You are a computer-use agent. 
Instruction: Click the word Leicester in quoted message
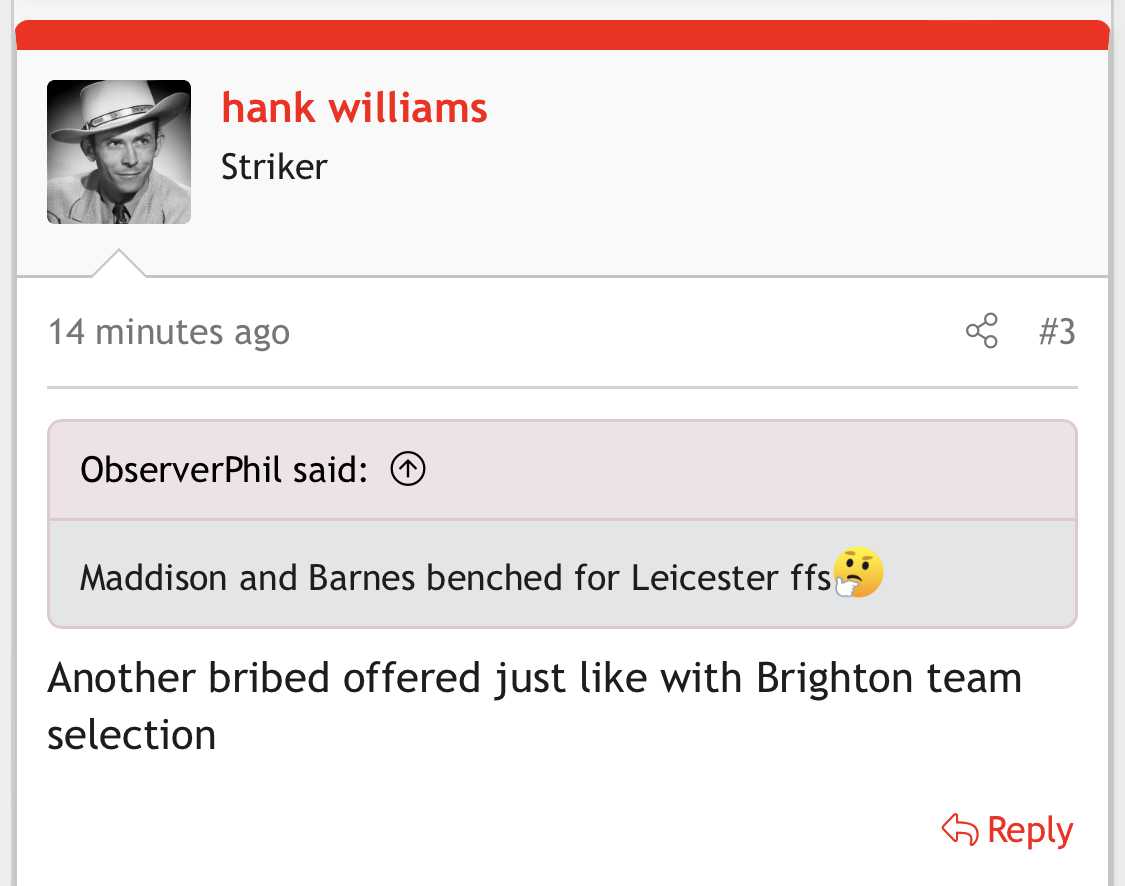pos(704,578)
